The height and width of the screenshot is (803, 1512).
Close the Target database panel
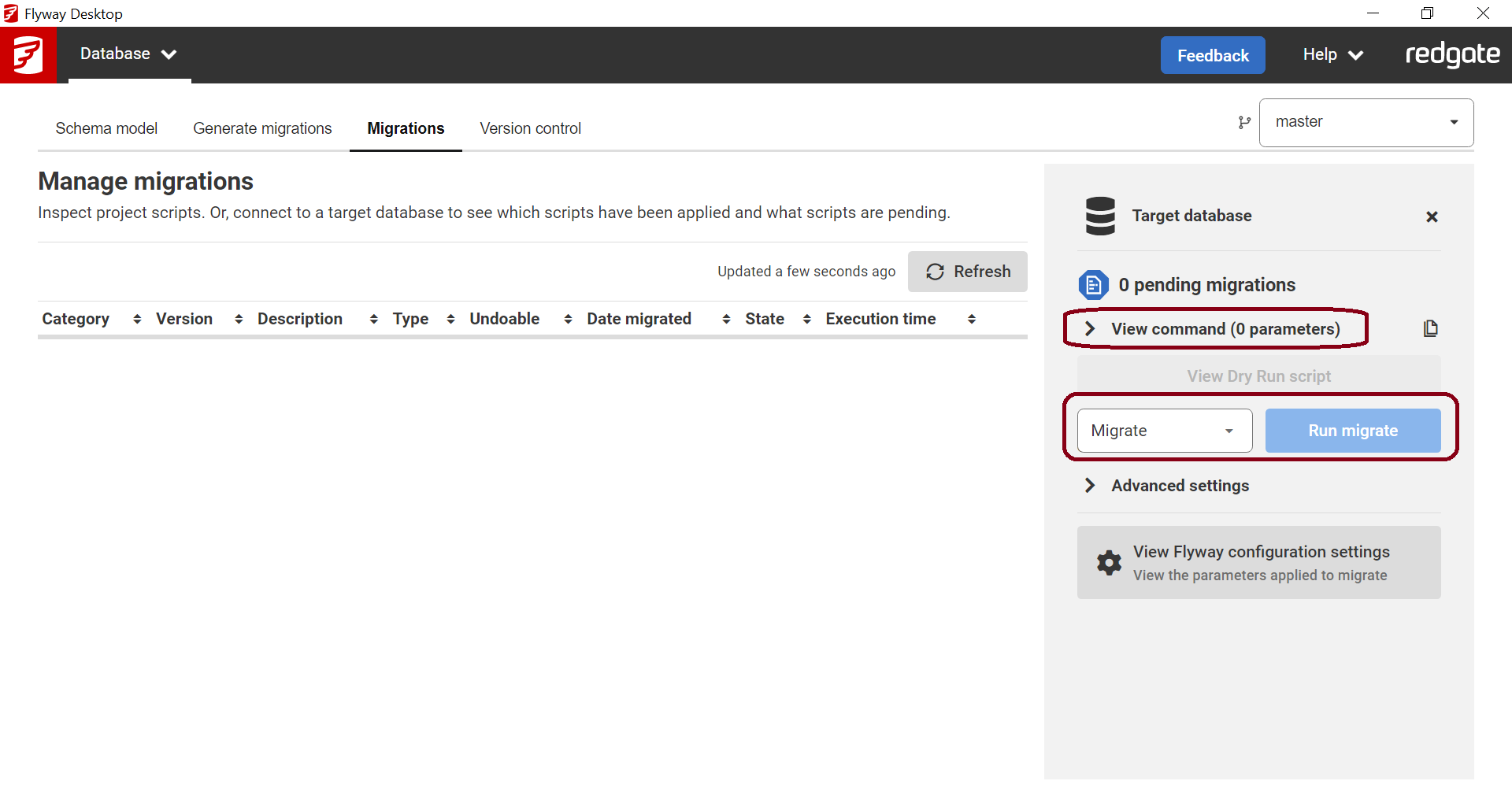(x=1432, y=216)
